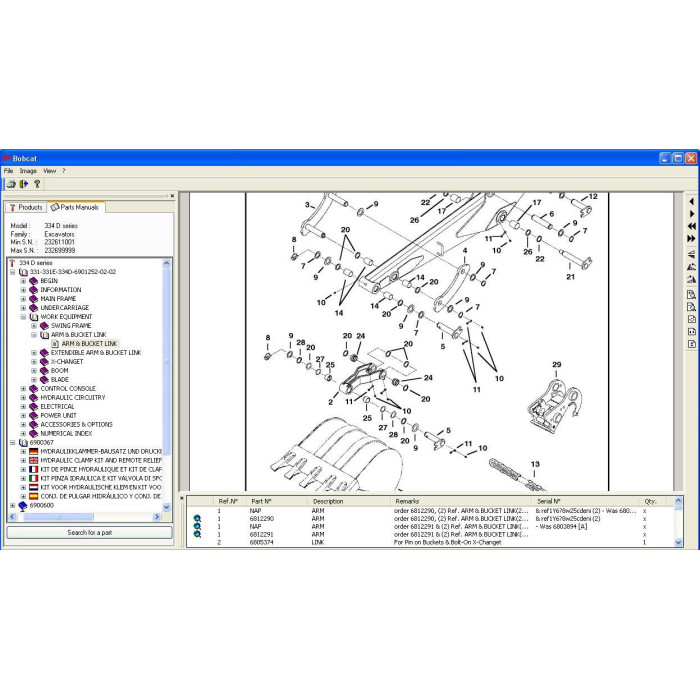Click the Ref.N° column header
This screenshot has width=700, height=700.
point(231,501)
